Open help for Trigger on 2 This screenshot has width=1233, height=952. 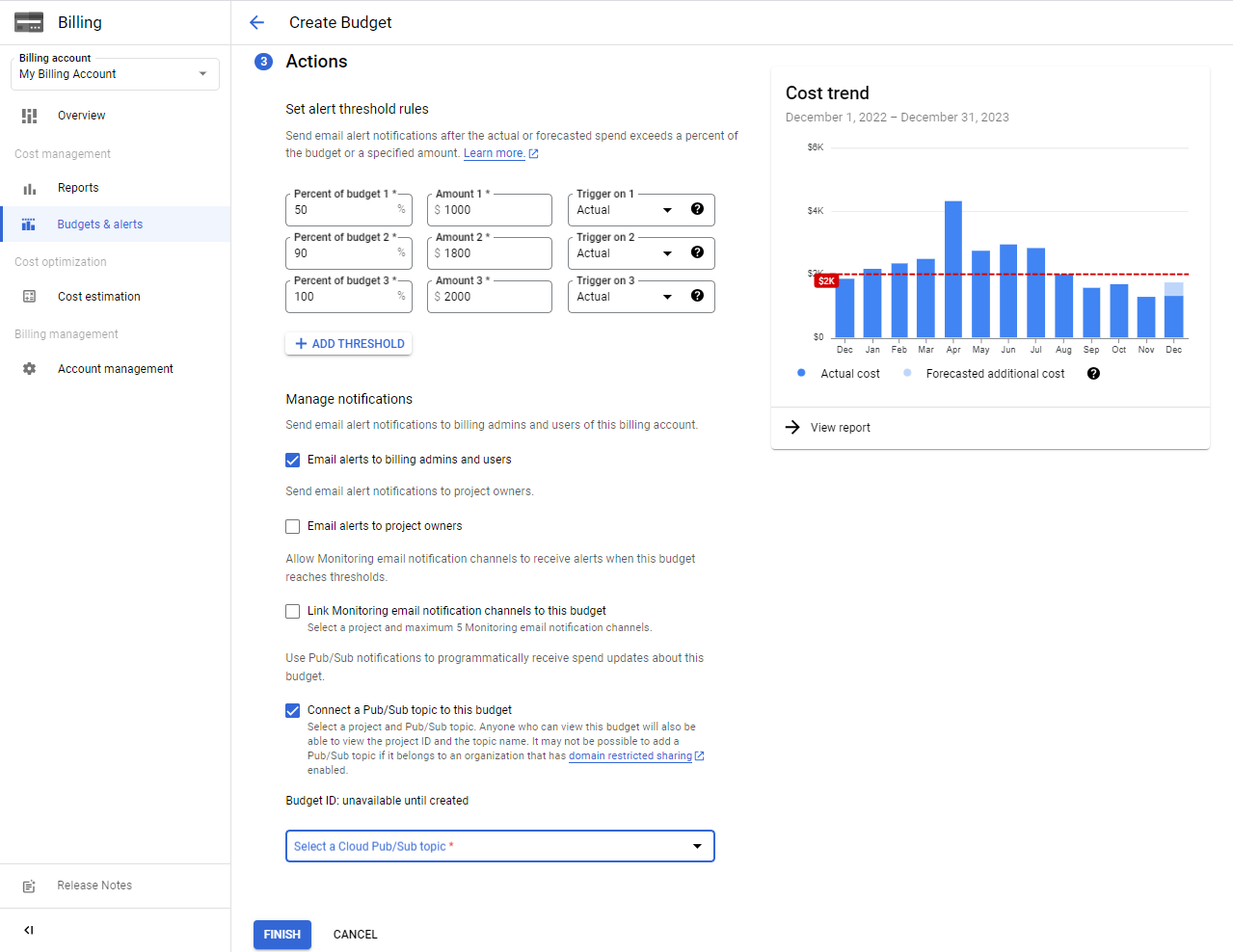(697, 252)
